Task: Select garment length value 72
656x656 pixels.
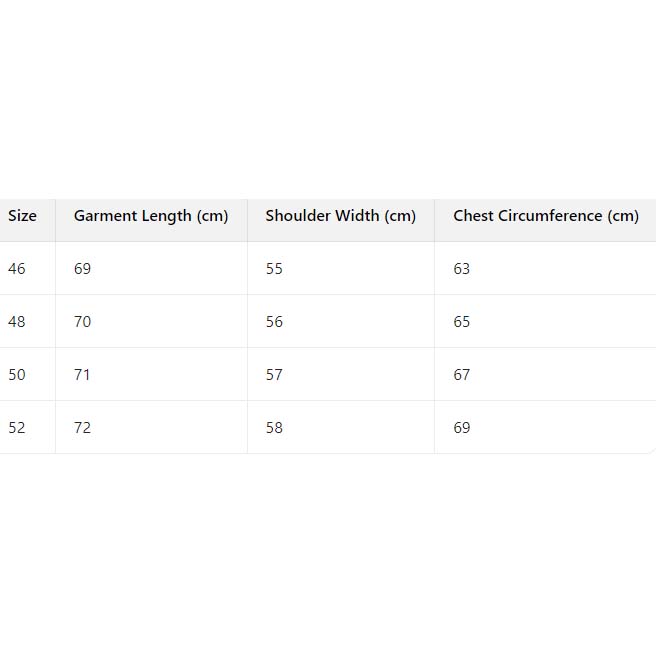Action: 82,428
